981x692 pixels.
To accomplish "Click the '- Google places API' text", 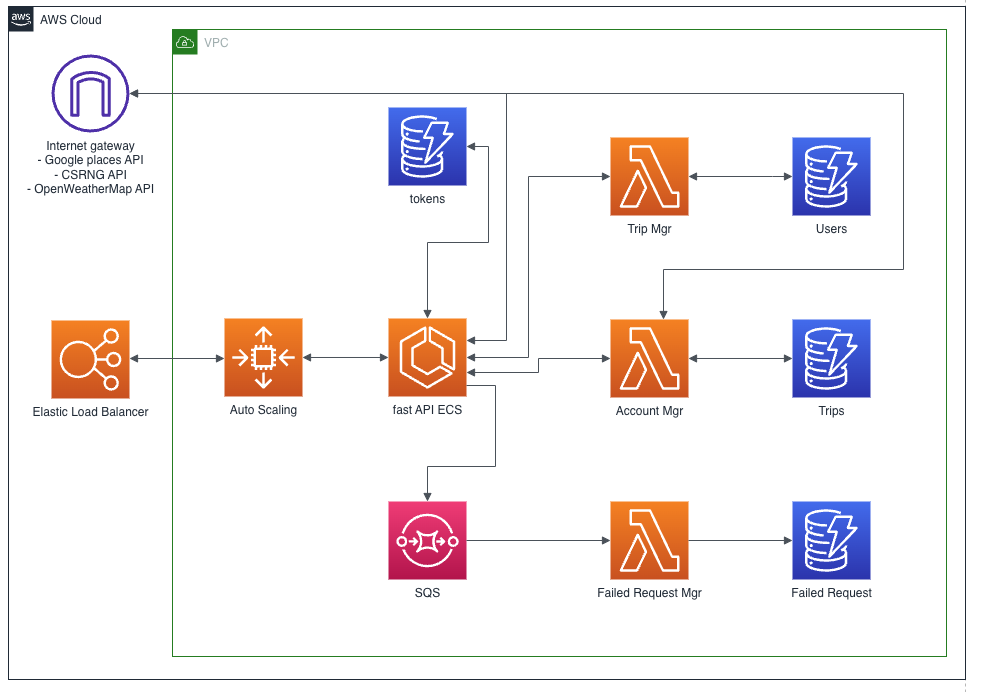I will [x=90, y=160].
